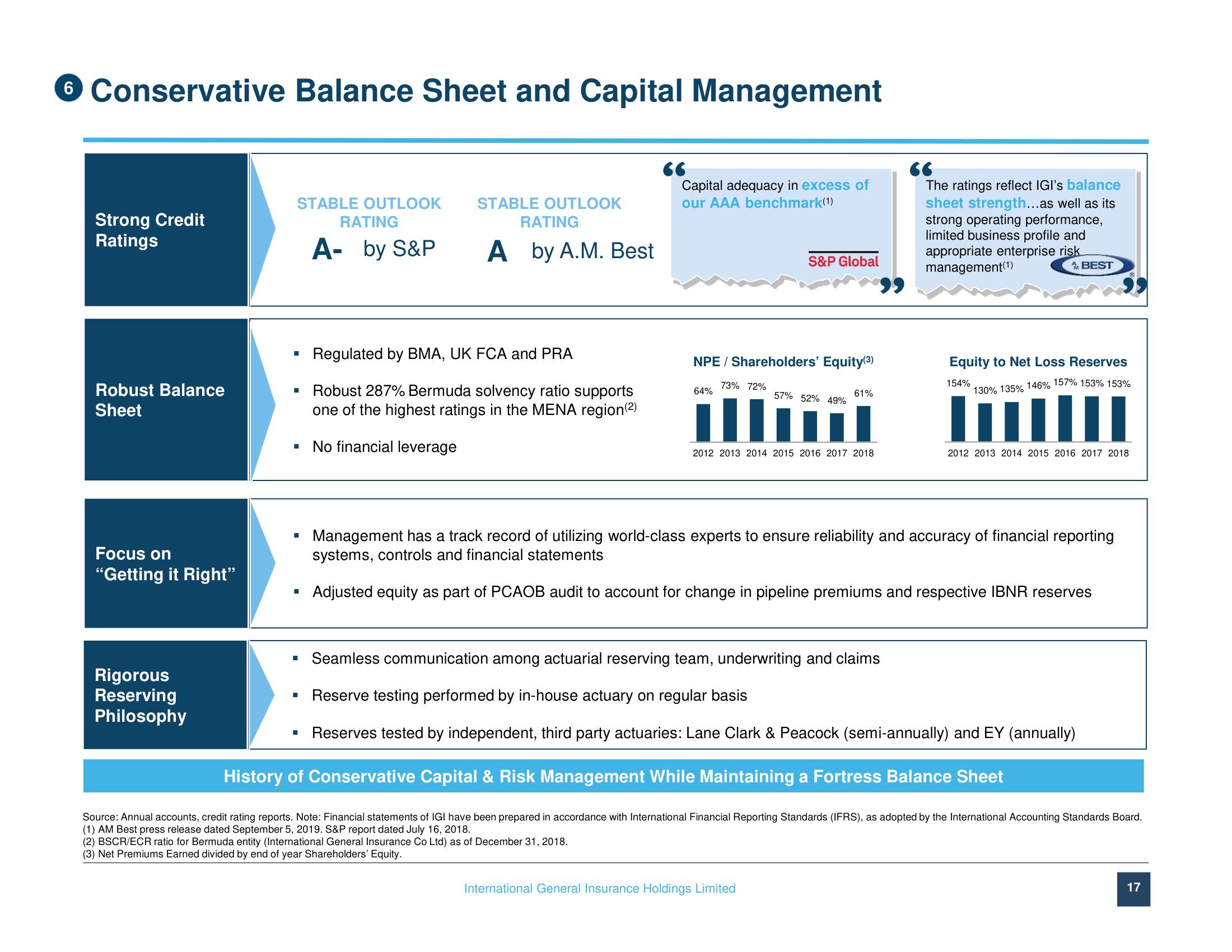Click the Adjusted equity PCAOB audit bullet
1232x952 pixels.
pyautogui.click(x=702, y=592)
